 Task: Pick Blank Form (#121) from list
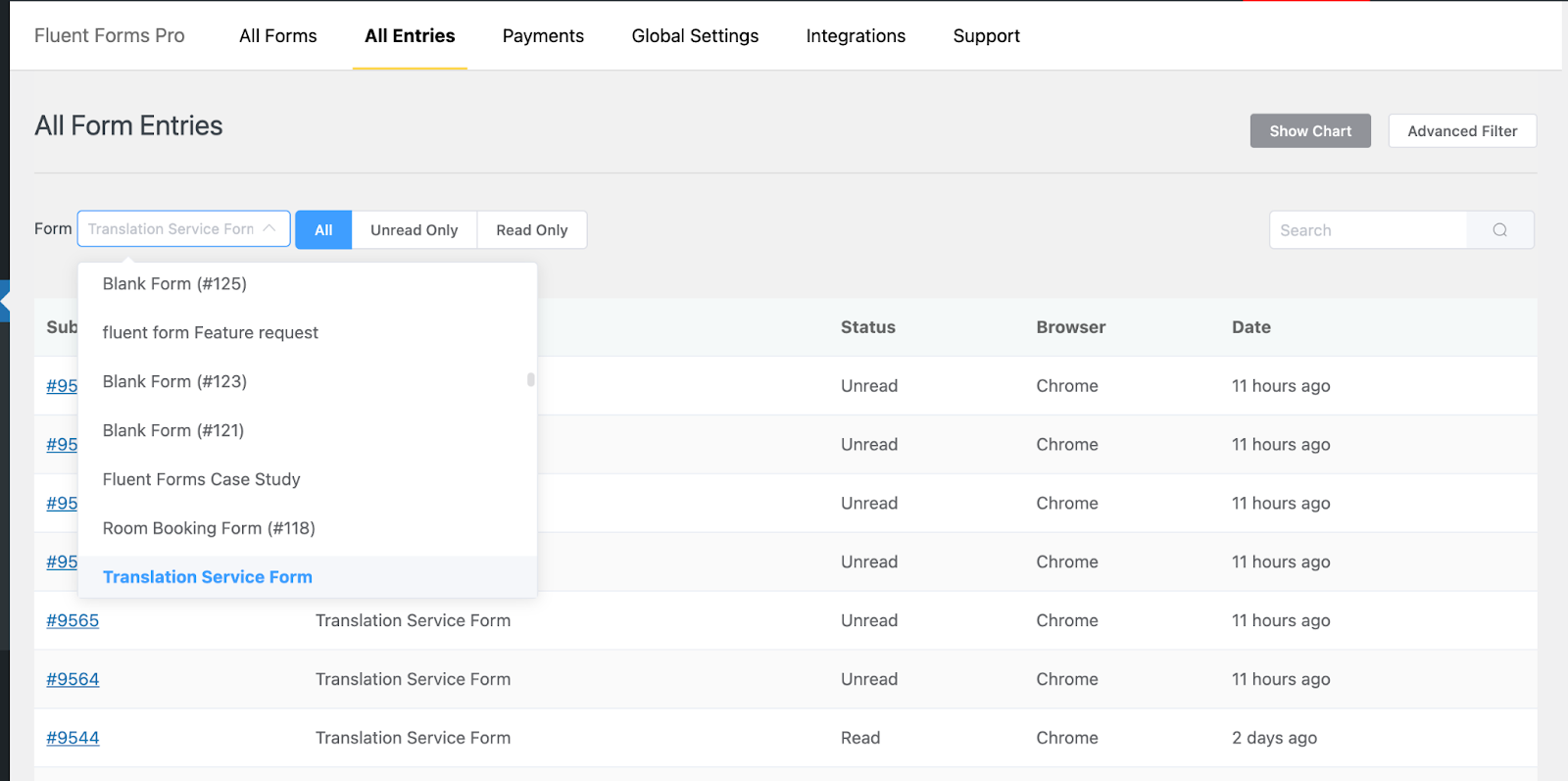point(308,431)
